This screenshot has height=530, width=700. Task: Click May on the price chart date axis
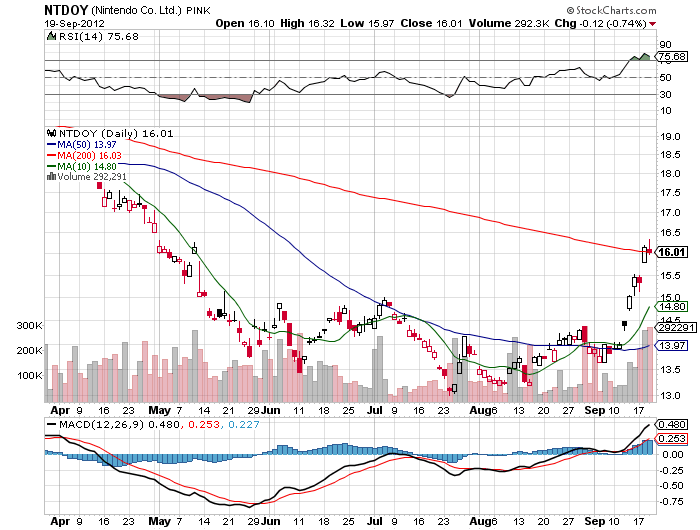click(159, 410)
